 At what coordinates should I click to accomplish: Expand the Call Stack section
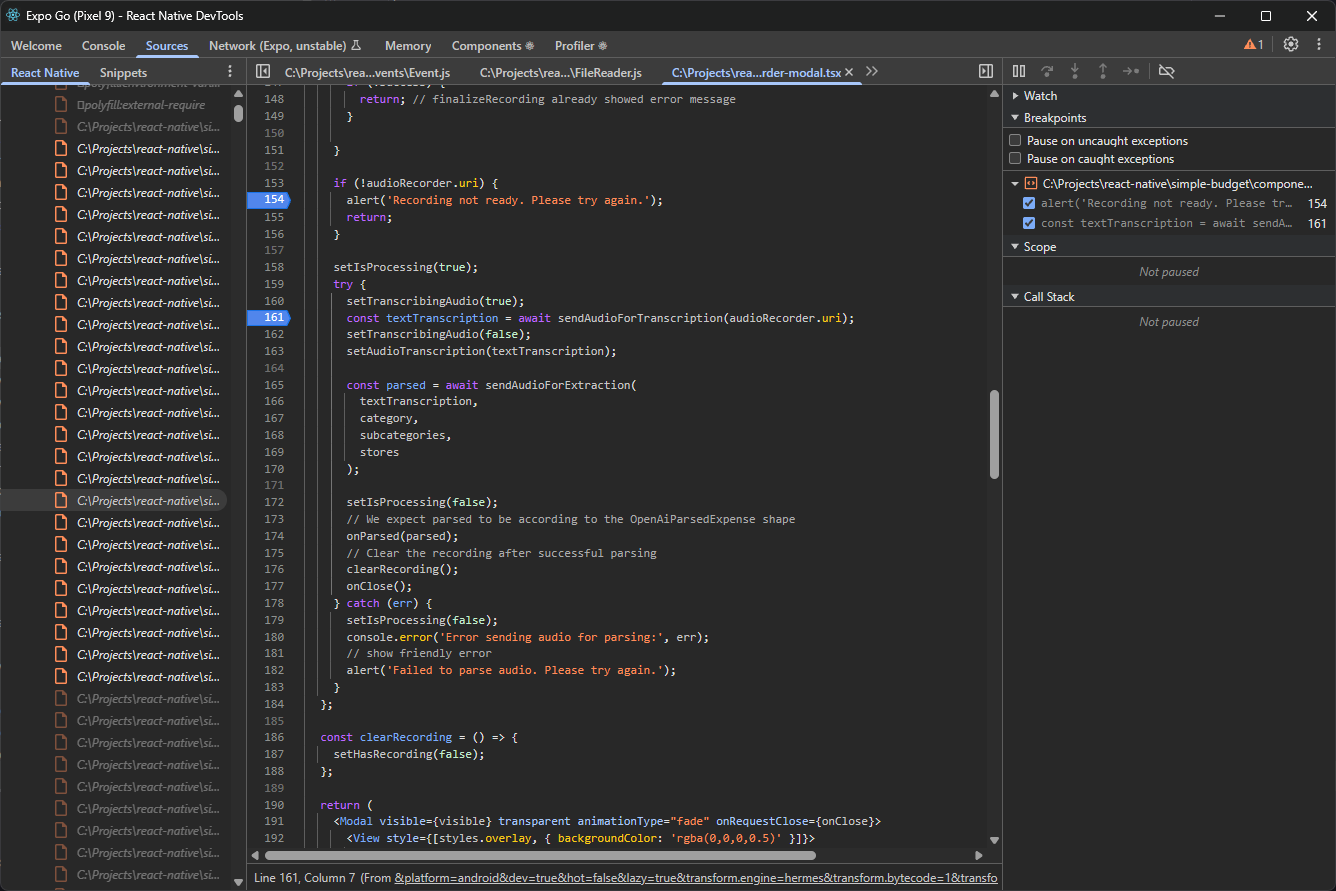(x=1015, y=296)
